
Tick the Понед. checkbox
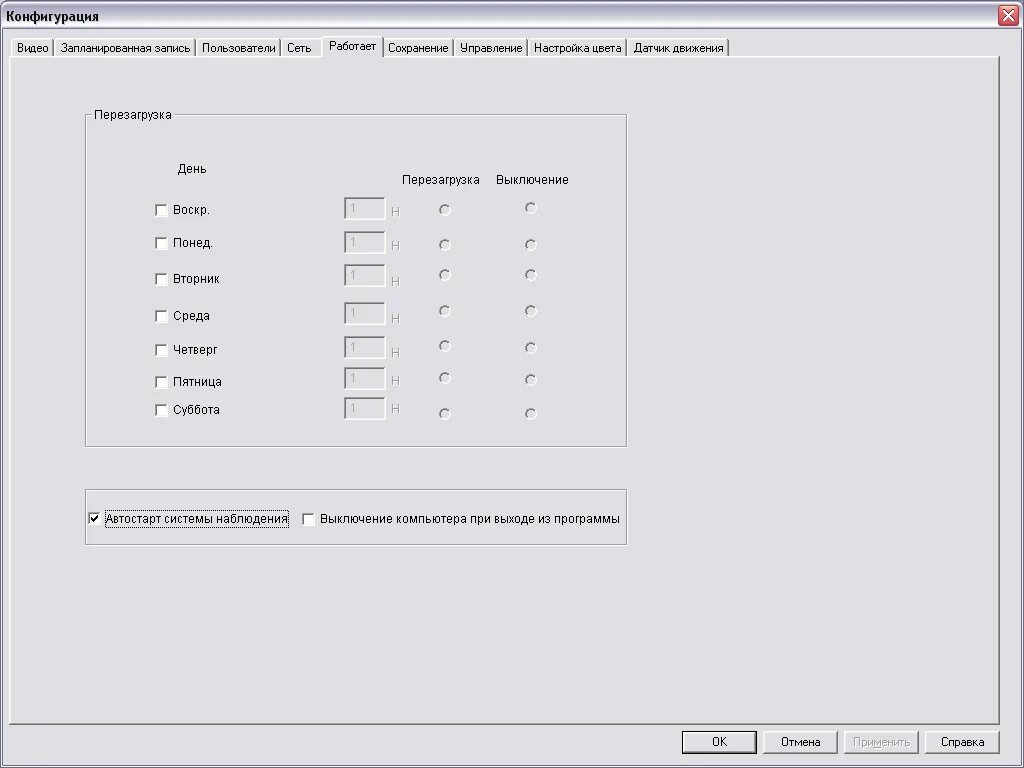click(161, 243)
